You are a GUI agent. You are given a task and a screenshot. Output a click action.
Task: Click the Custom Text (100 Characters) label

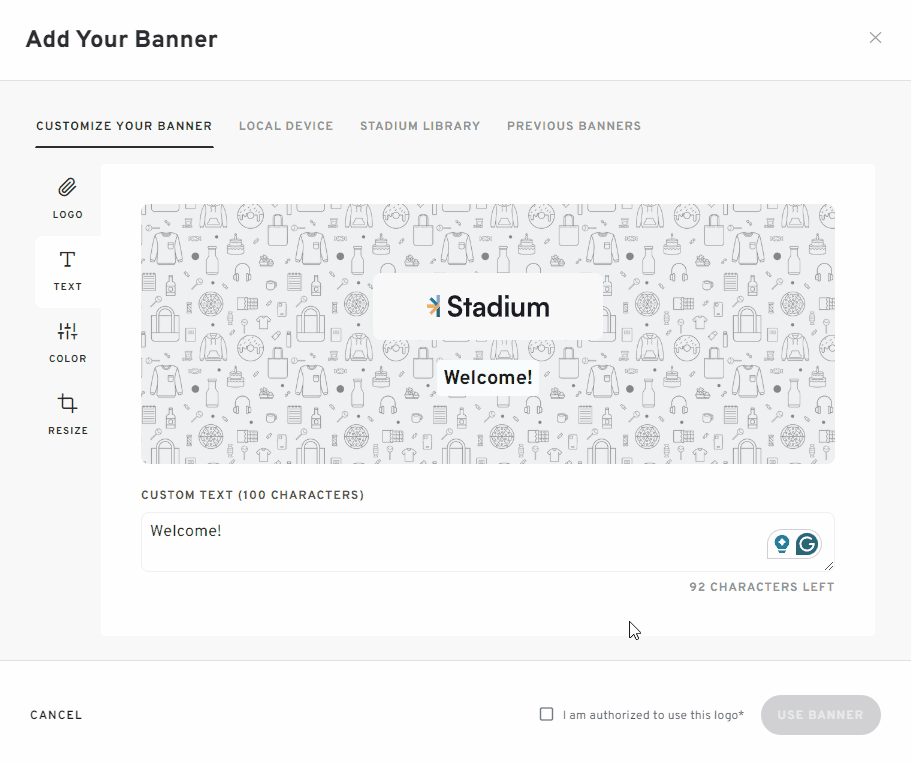253,495
